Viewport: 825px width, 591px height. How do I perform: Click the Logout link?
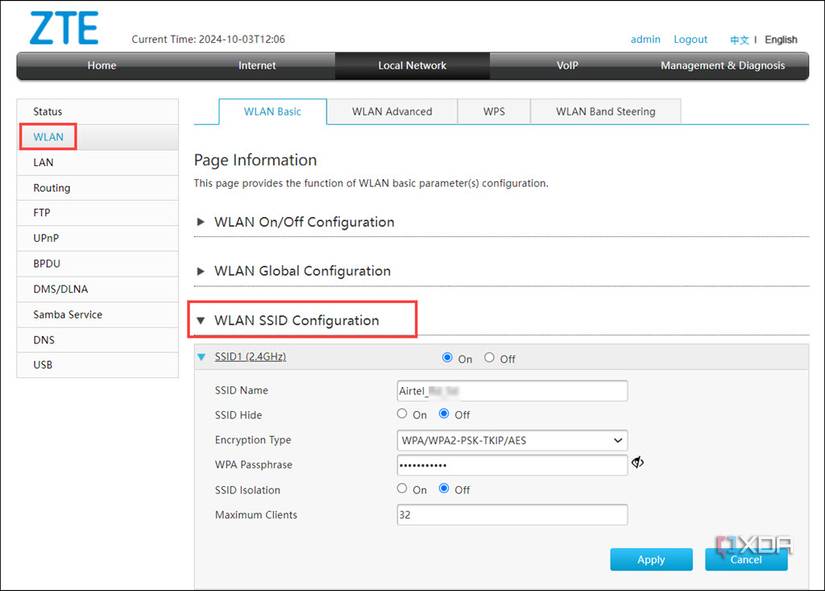pos(690,39)
